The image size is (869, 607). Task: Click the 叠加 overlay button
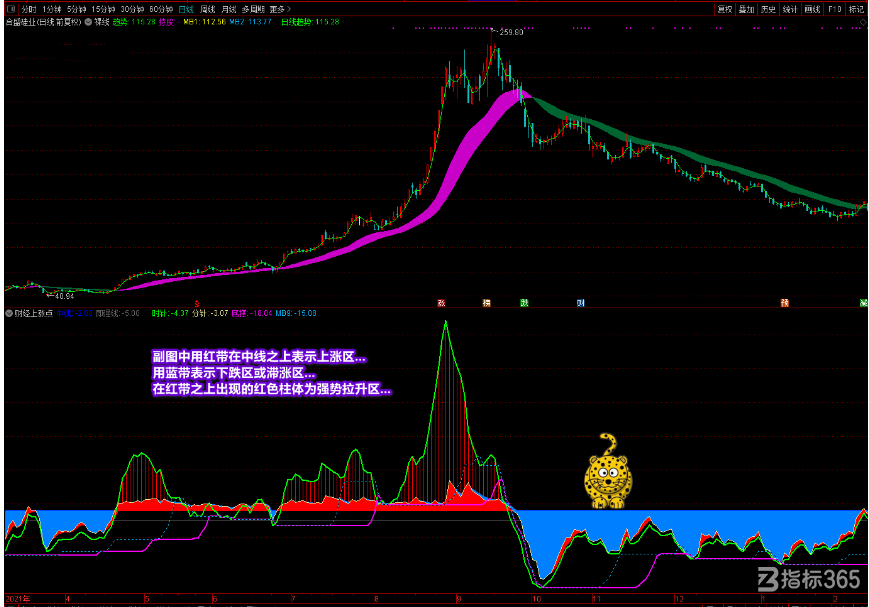click(747, 9)
